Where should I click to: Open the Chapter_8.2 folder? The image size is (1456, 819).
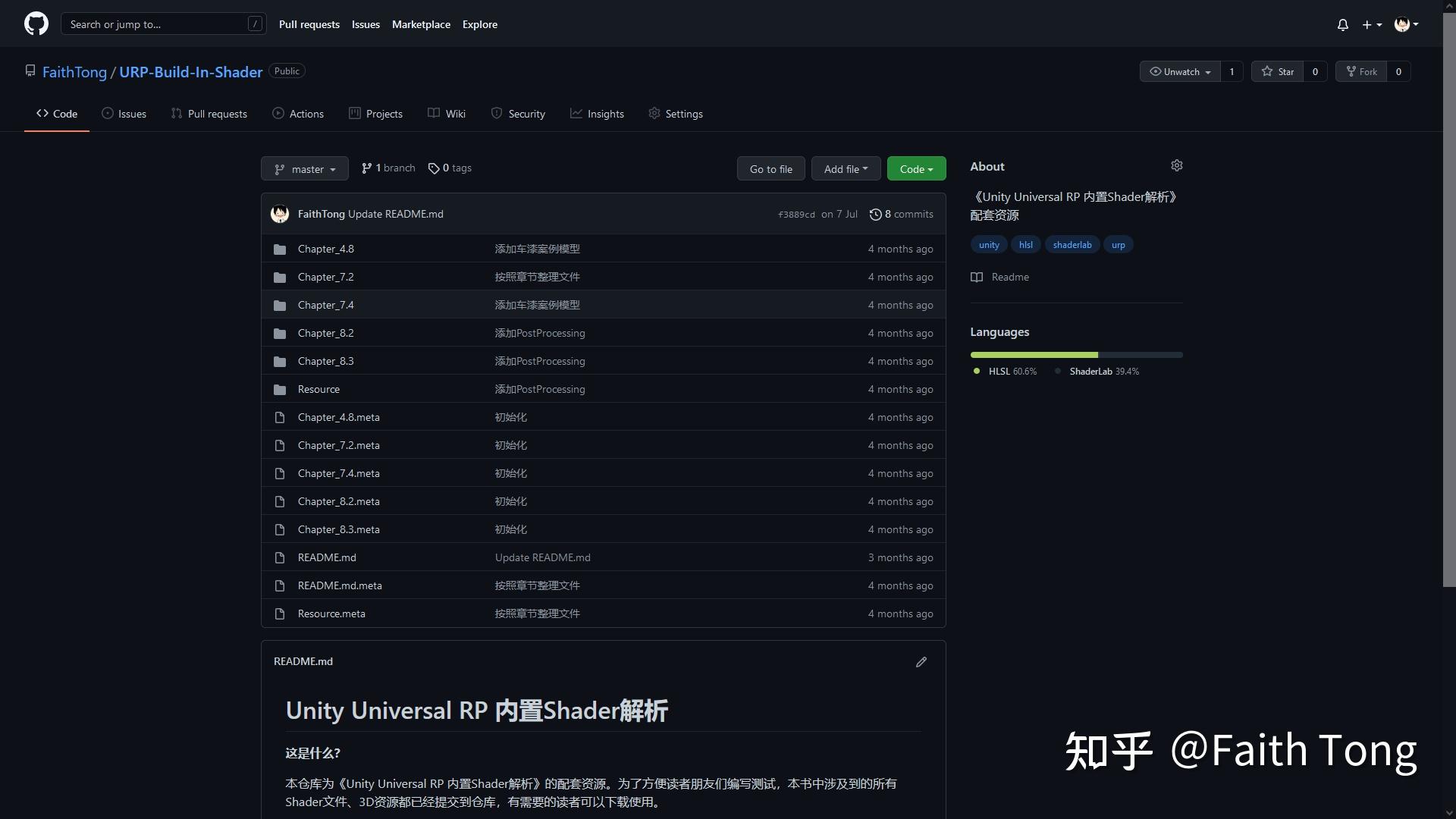click(x=325, y=333)
